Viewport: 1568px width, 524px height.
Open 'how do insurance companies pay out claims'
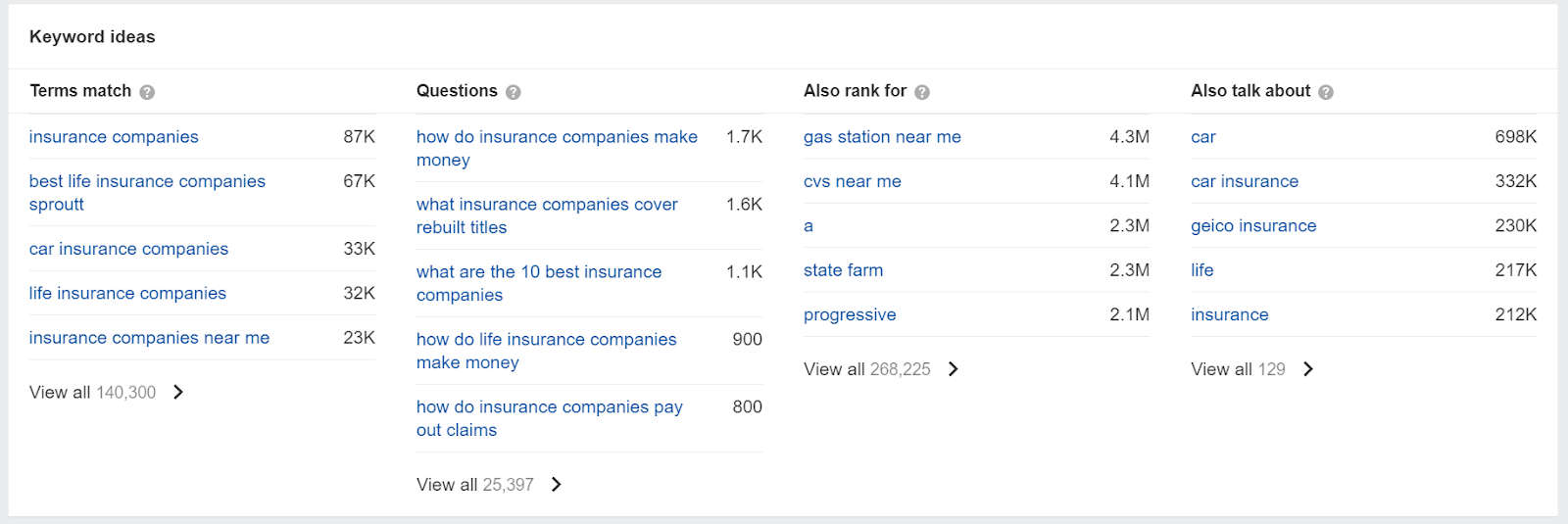(x=550, y=418)
